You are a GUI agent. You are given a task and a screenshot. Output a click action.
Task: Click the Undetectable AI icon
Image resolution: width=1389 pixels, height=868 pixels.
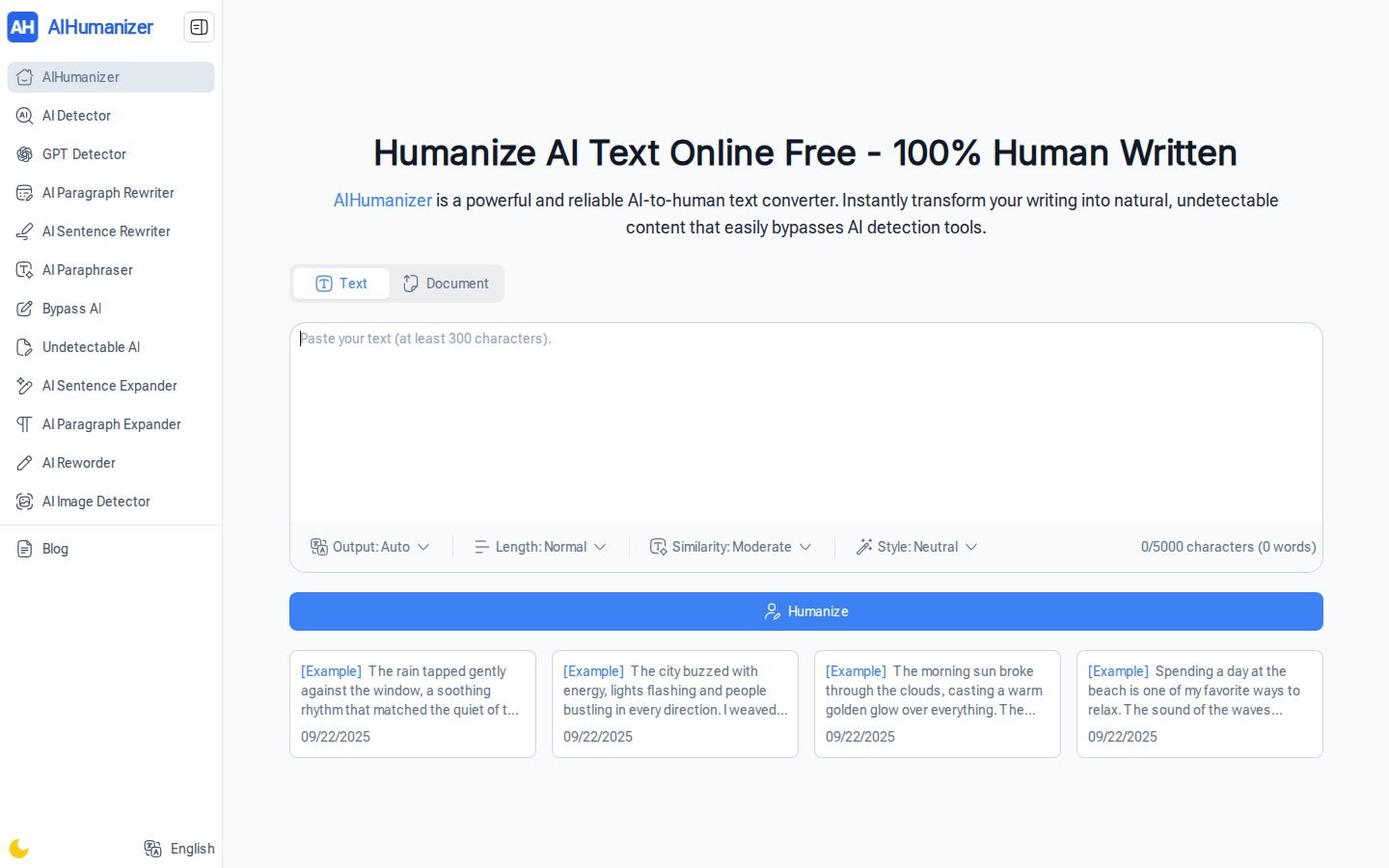pyautogui.click(x=25, y=347)
